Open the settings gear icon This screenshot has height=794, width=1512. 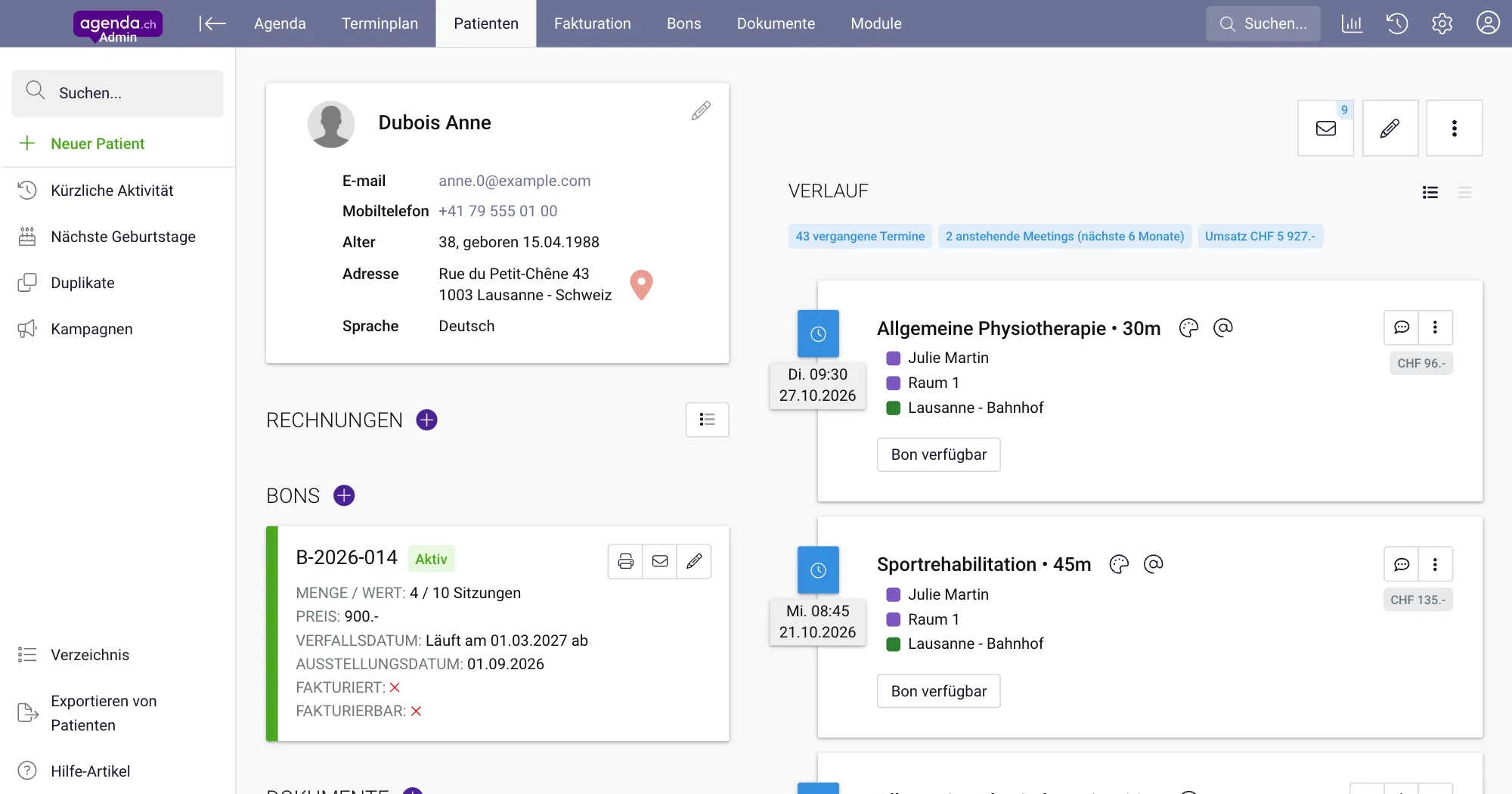click(x=1442, y=23)
